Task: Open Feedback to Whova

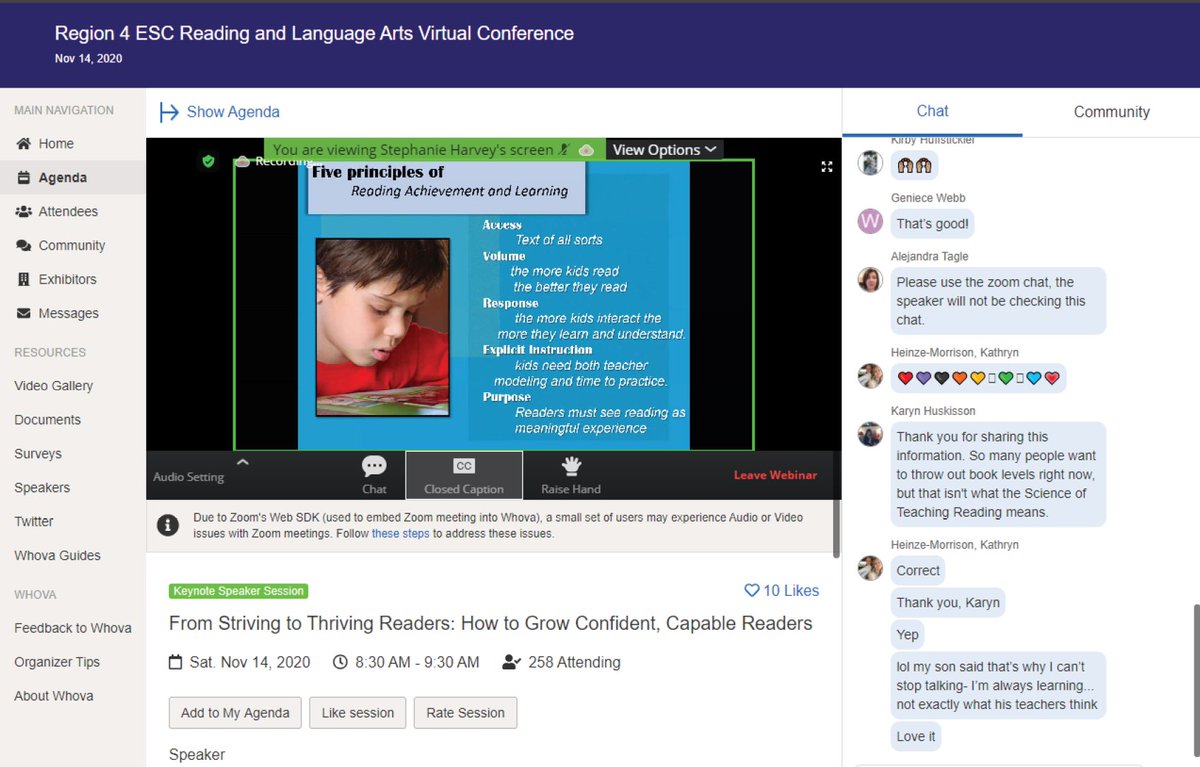Action: [73, 628]
